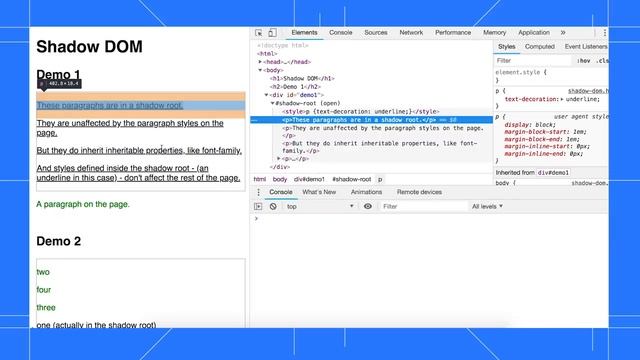
Task: Open the Network tab
Action: (411, 33)
